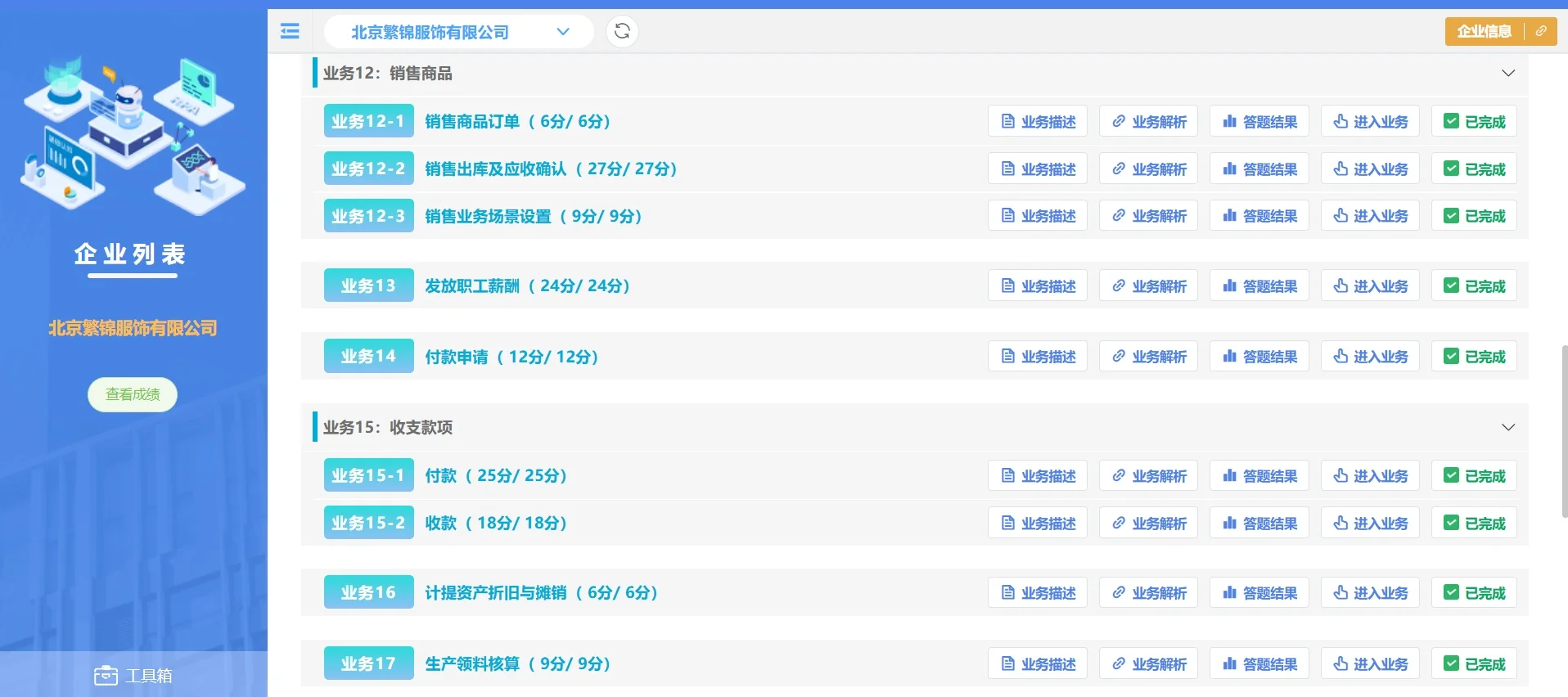
Task: Click 进入业务 for 业务12-1
Action: coord(1370,121)
